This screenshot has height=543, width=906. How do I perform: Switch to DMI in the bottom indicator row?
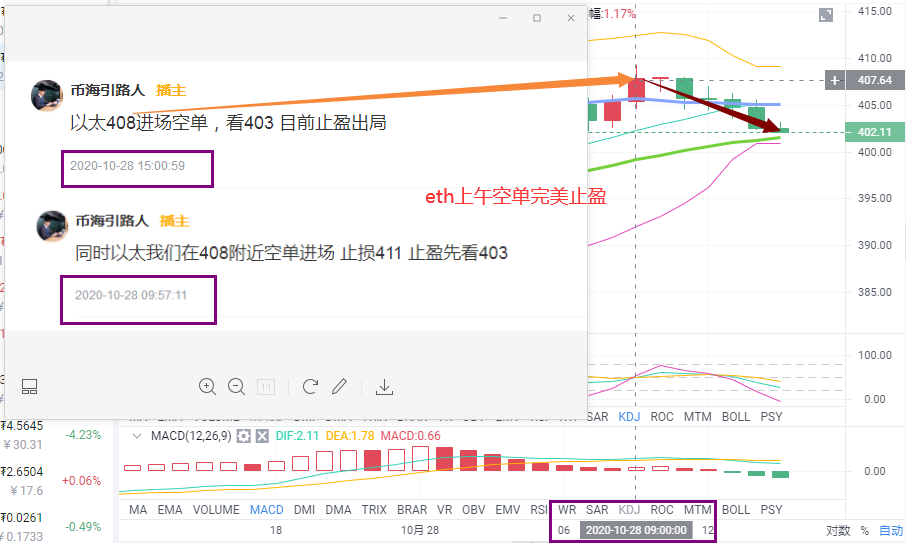(305, 509)
